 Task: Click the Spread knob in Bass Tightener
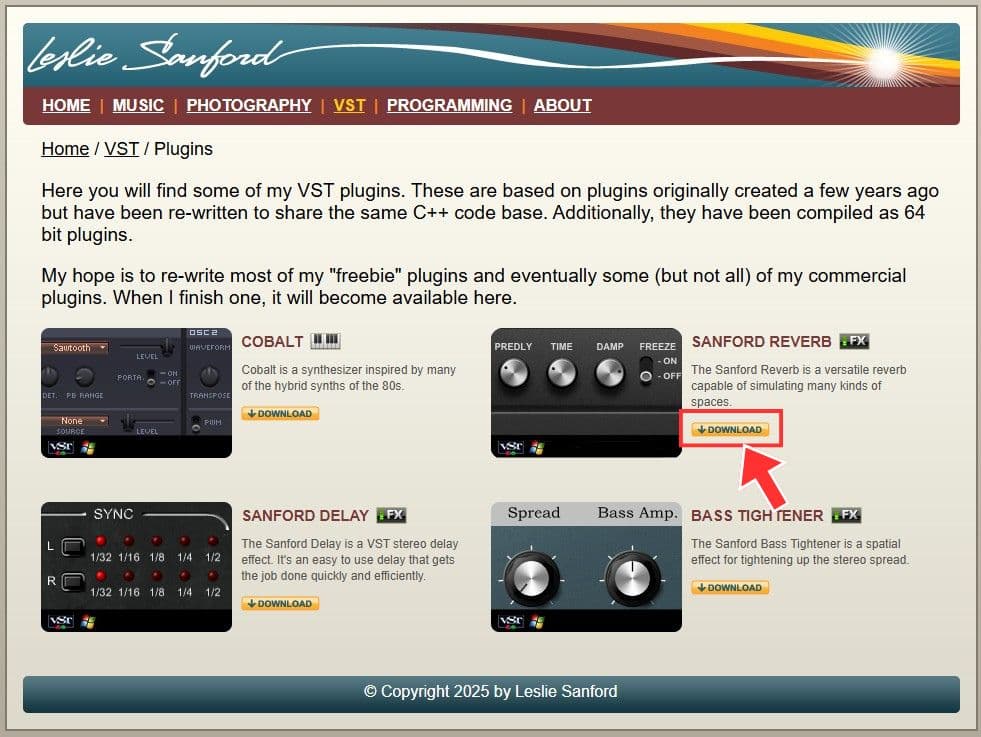(x=531, y=577)
